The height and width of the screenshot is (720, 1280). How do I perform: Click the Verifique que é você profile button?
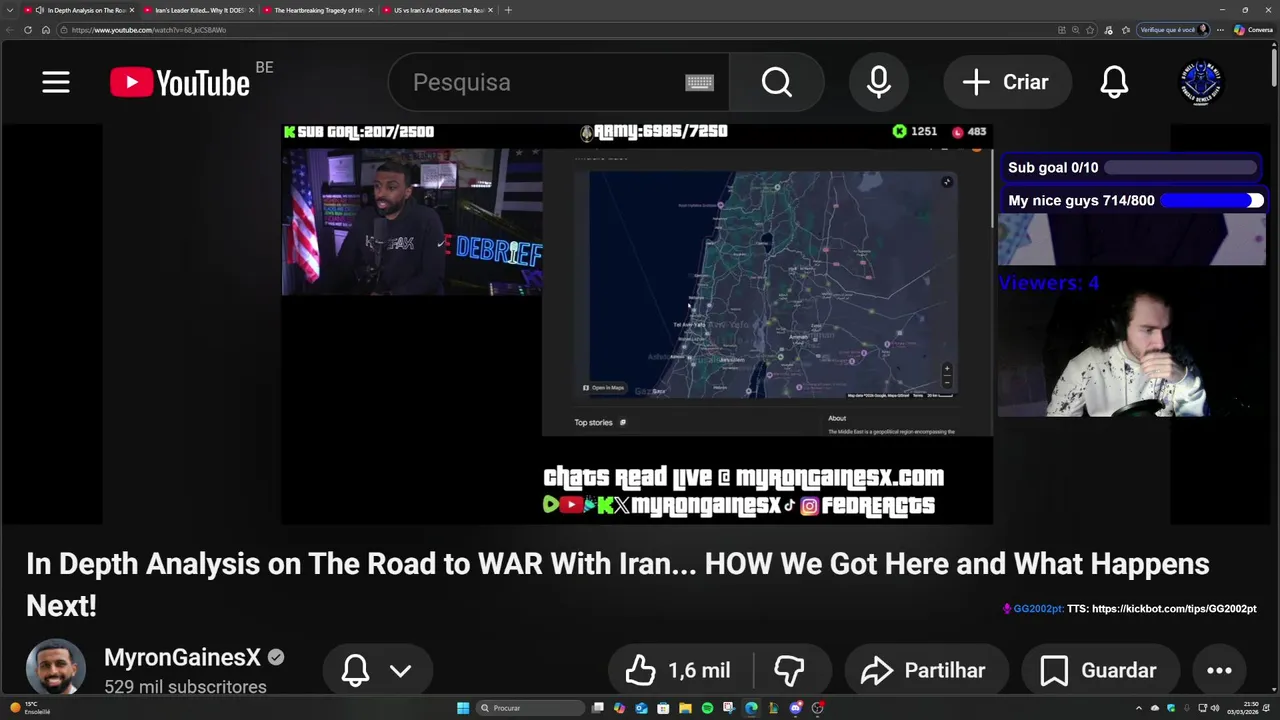click(x=1174, y=30)
